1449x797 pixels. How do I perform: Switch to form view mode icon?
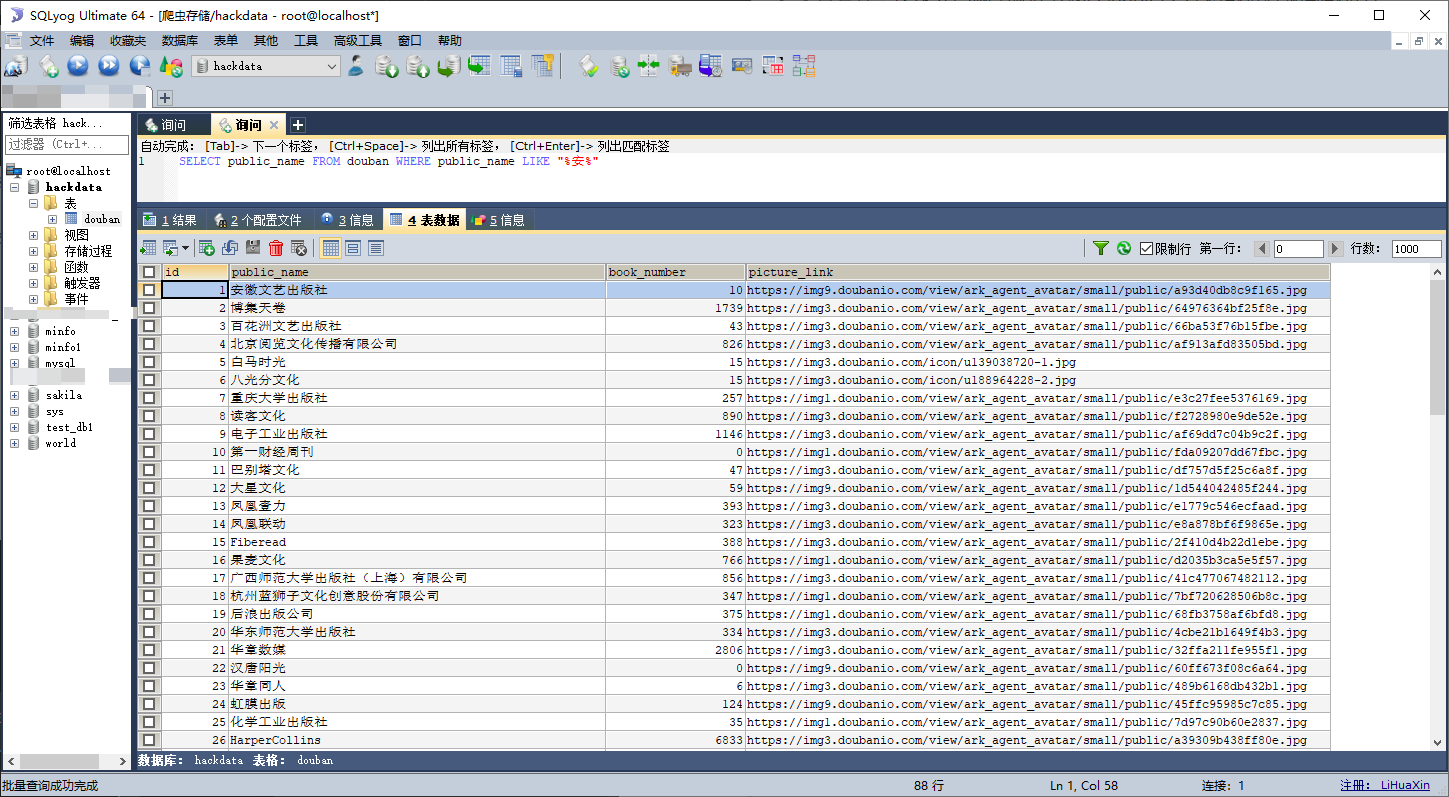(353, 248)
